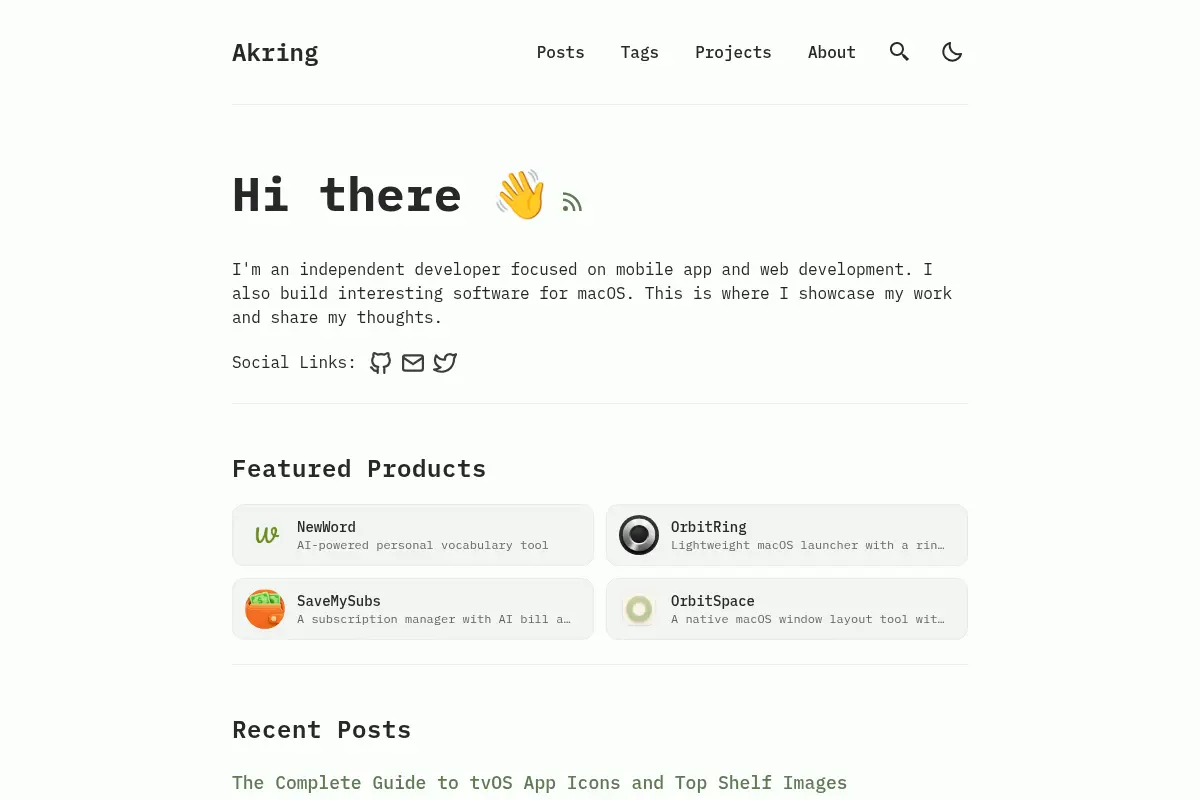The height and width of the screenshot is (800, 1200).
Task: Click the NewWord app logo
Action: coord(265,535)
